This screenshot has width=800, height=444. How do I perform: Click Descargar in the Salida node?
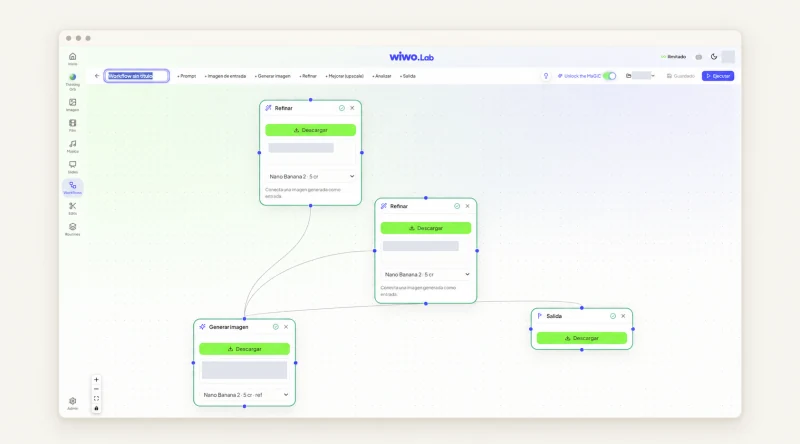coord(582,338)
